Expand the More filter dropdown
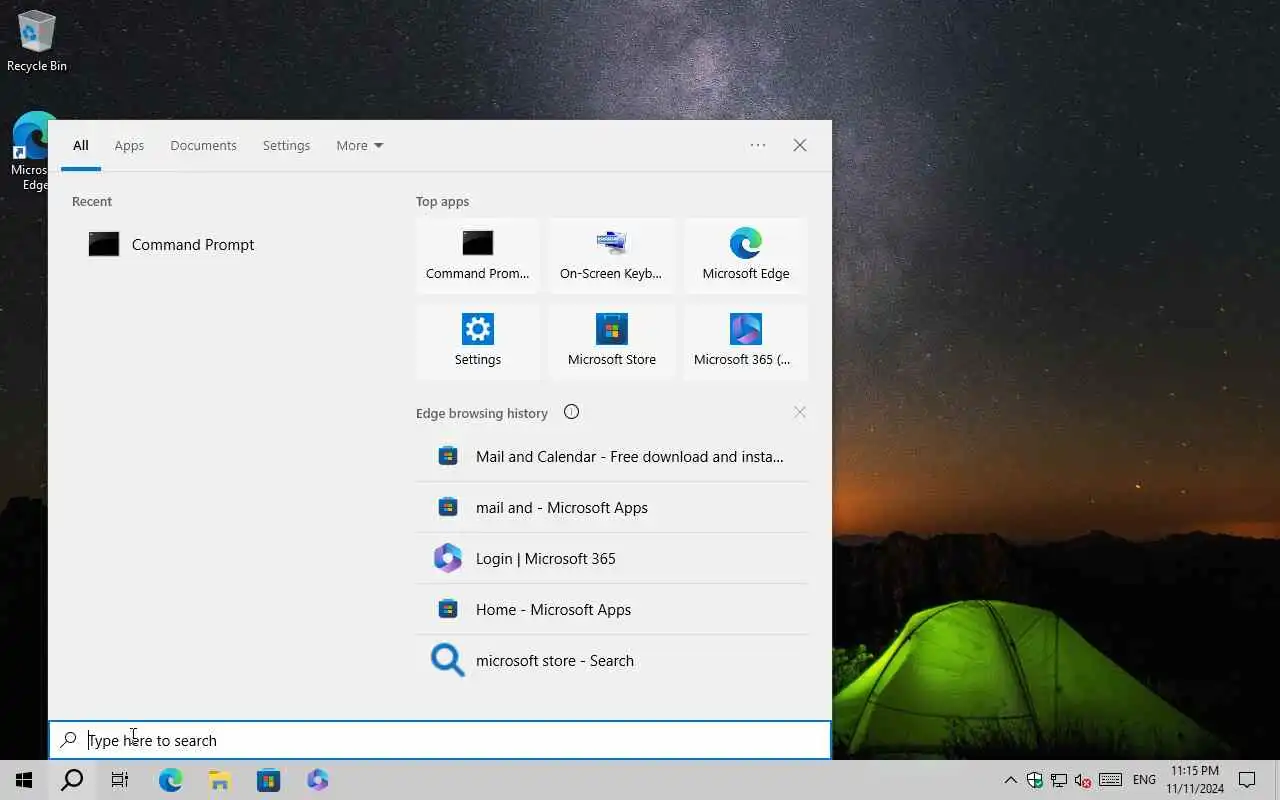The height and width of the screenshot is (800, 1280). (359, 145)
